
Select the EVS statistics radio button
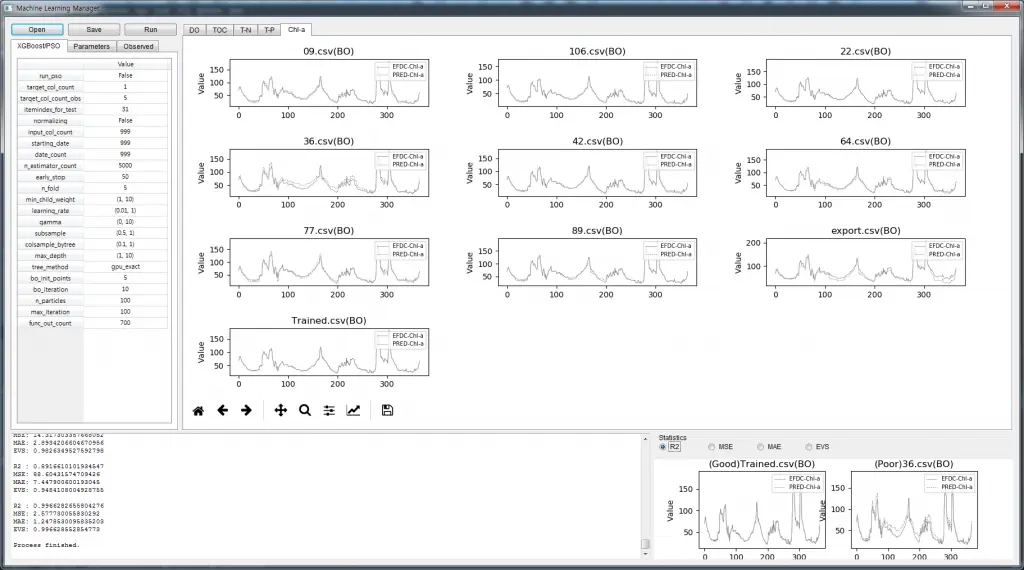coord(808,447)
